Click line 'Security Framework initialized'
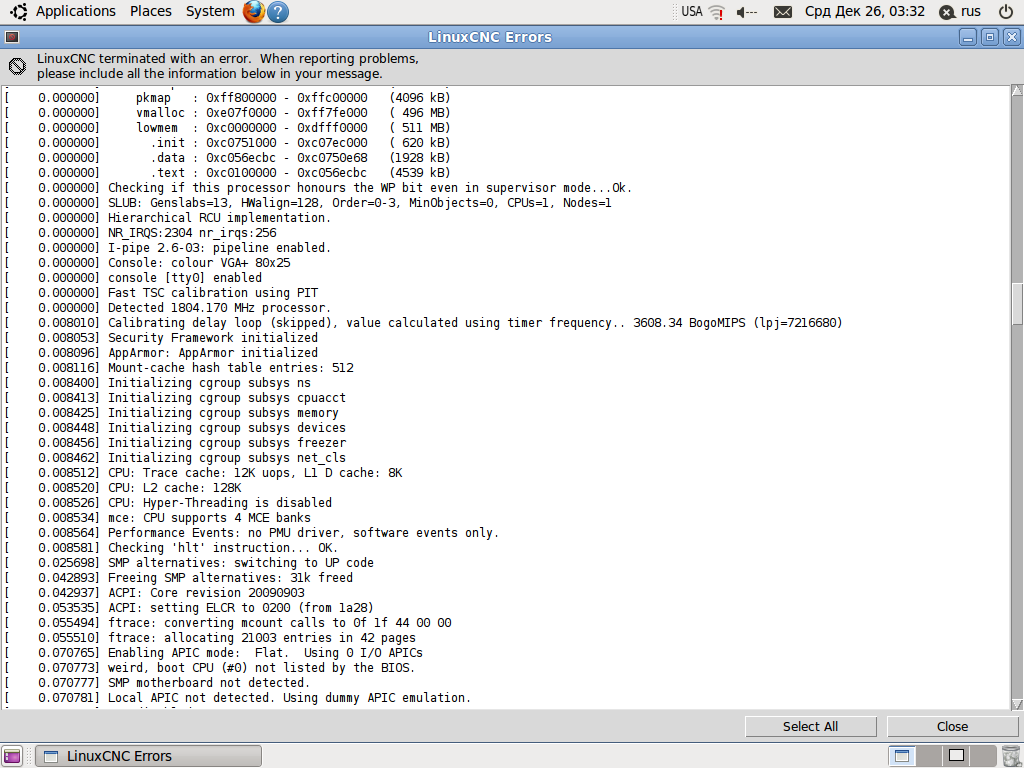Viewport: 1024px width, 768px height. [x=213, y=338]
